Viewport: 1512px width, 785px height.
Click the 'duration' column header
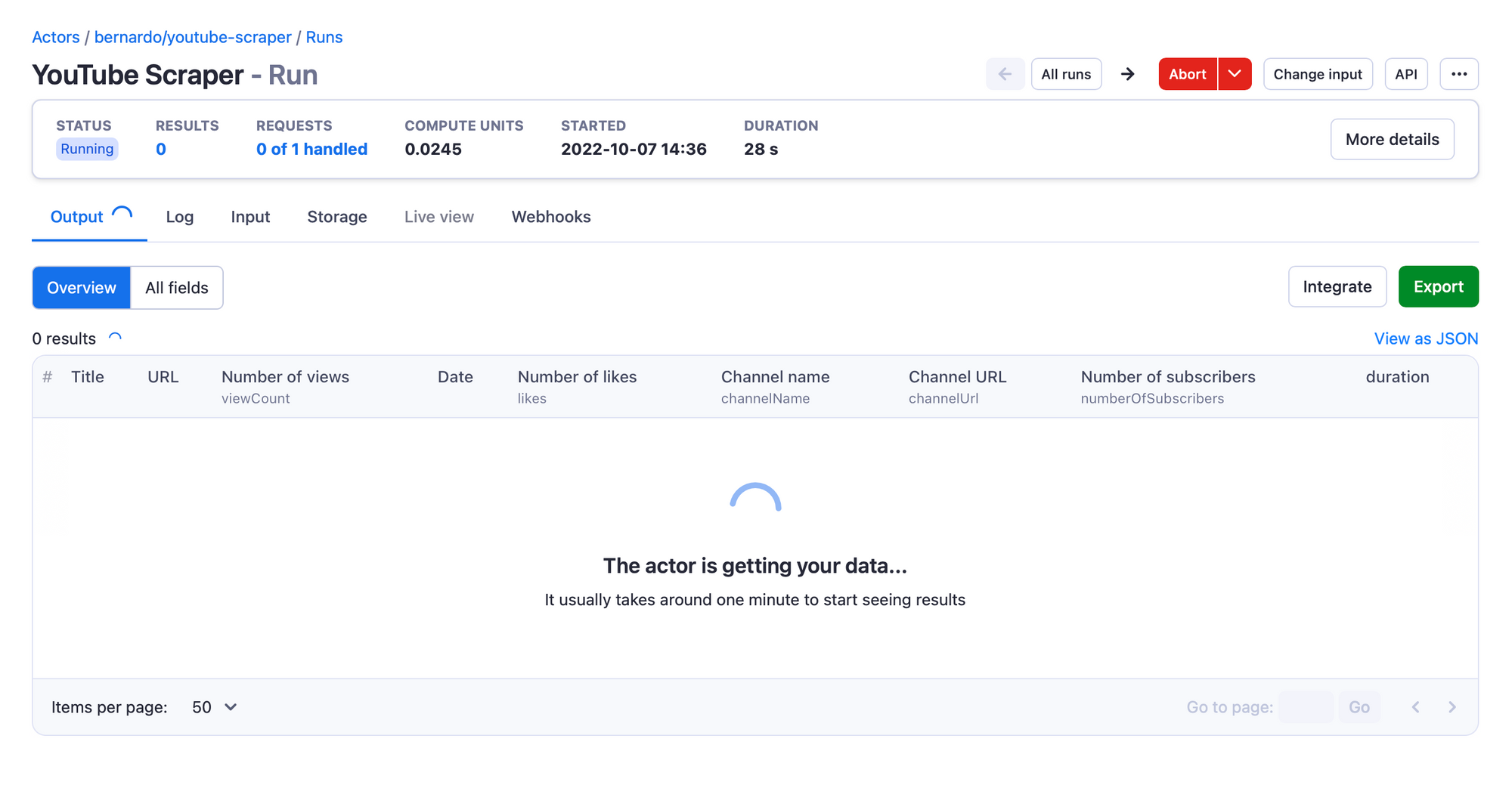point(1397,377)
